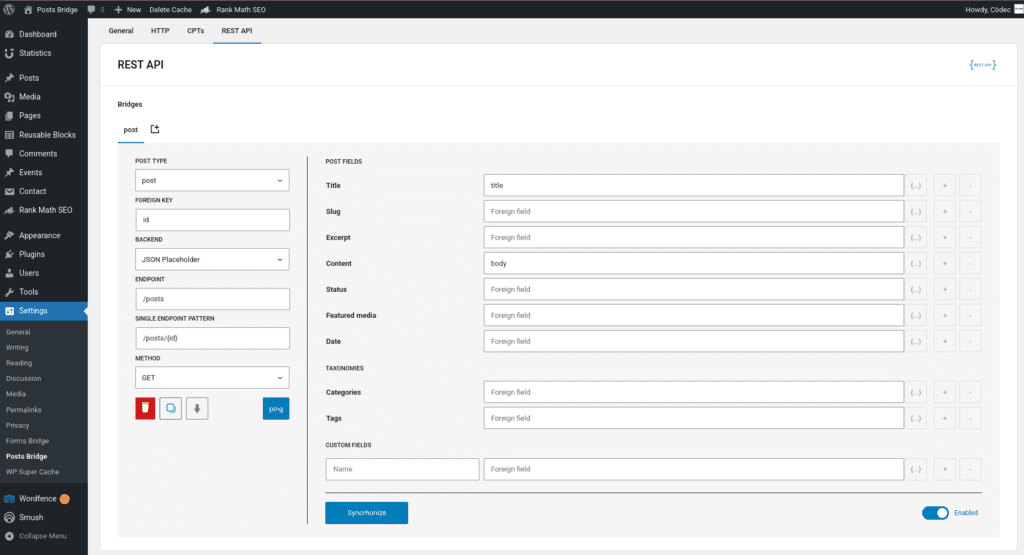Click the add new bridge icon
1024x555 pixels.
coord(155,130)
